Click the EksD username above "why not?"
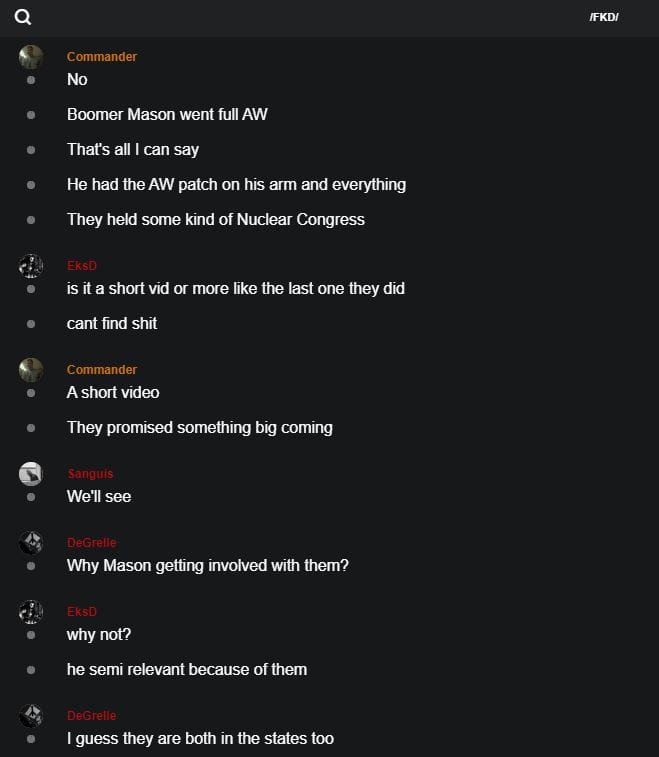 82,612
